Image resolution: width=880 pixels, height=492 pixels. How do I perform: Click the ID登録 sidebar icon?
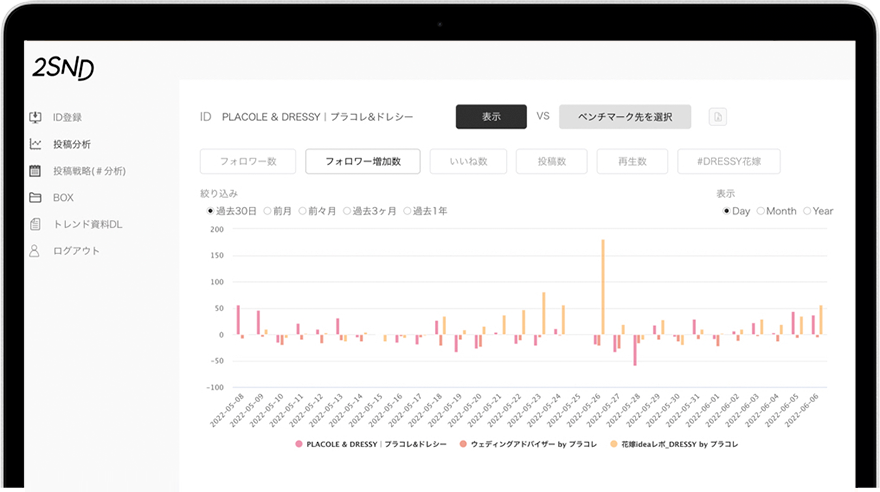coord(35,117)
